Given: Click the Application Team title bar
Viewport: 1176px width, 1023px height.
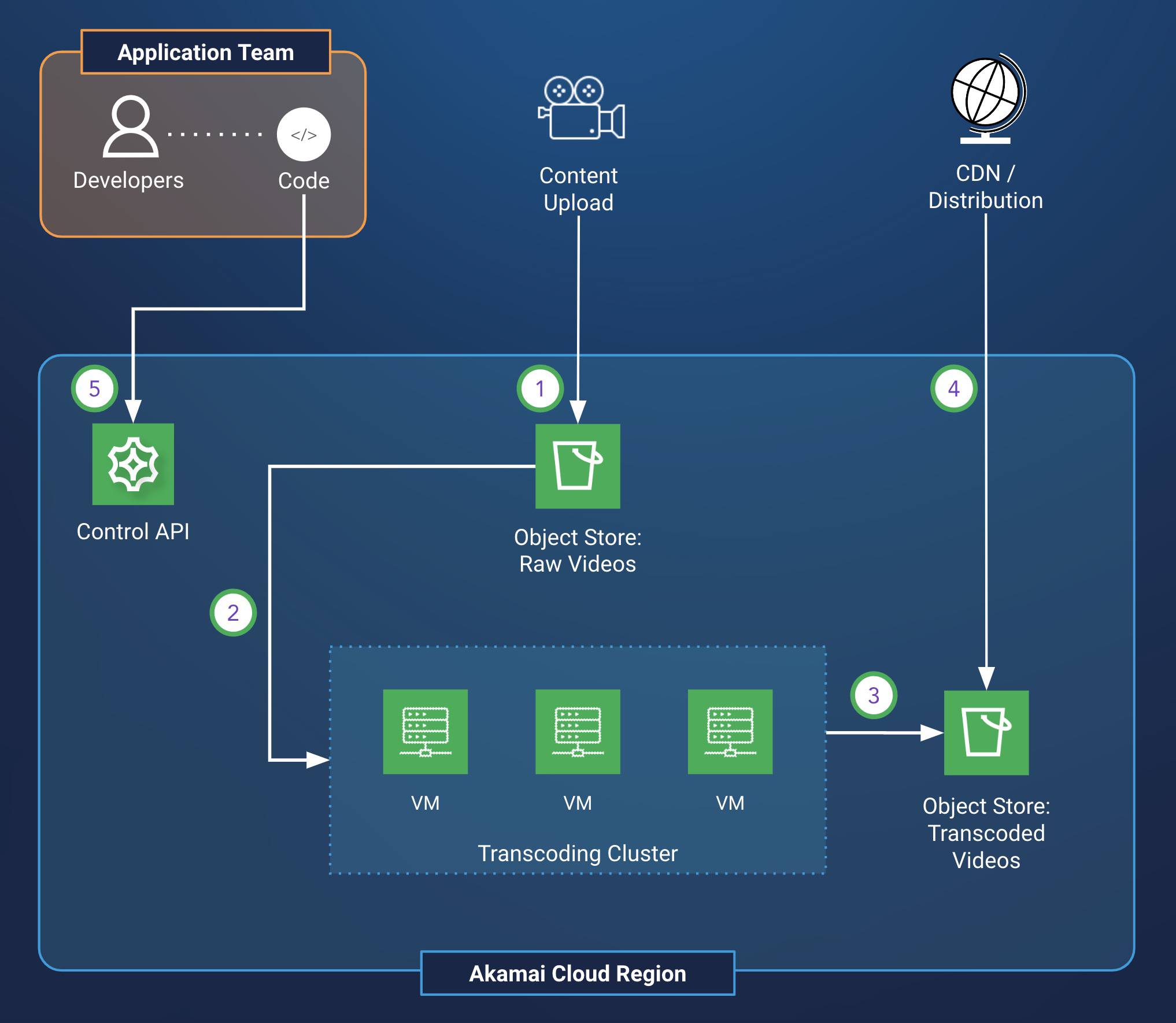Looking at the screenshot, I should (206, 52).
